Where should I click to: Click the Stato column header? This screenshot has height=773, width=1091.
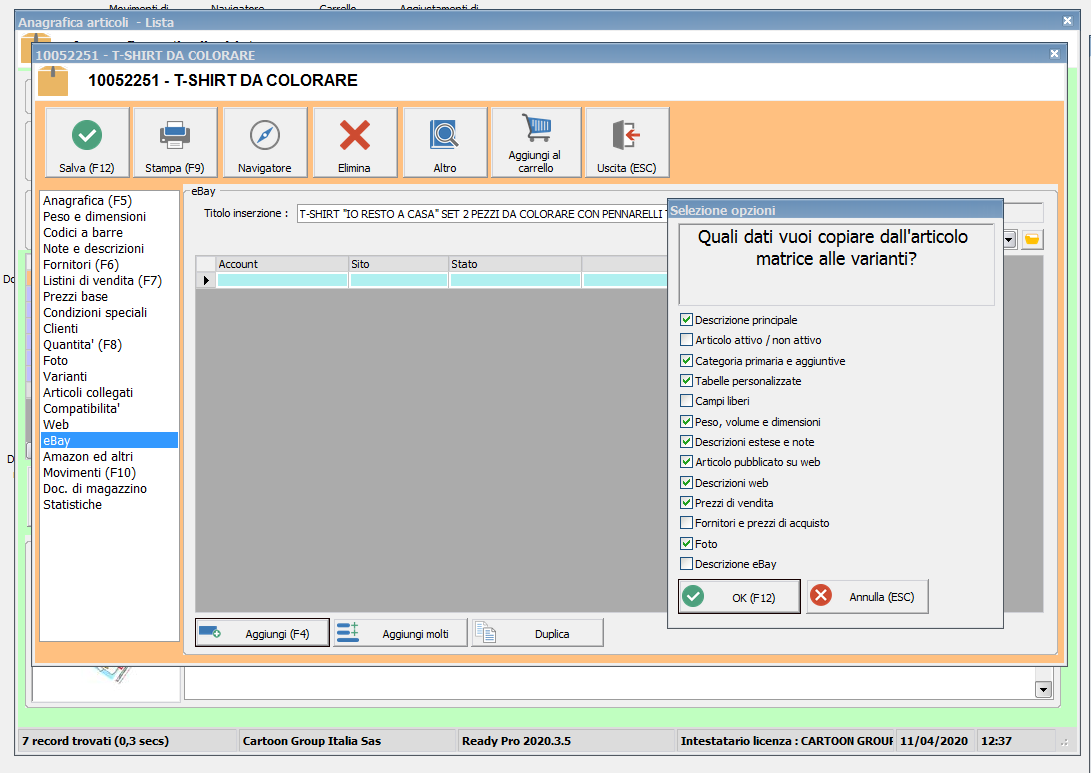tap(515, 264)
